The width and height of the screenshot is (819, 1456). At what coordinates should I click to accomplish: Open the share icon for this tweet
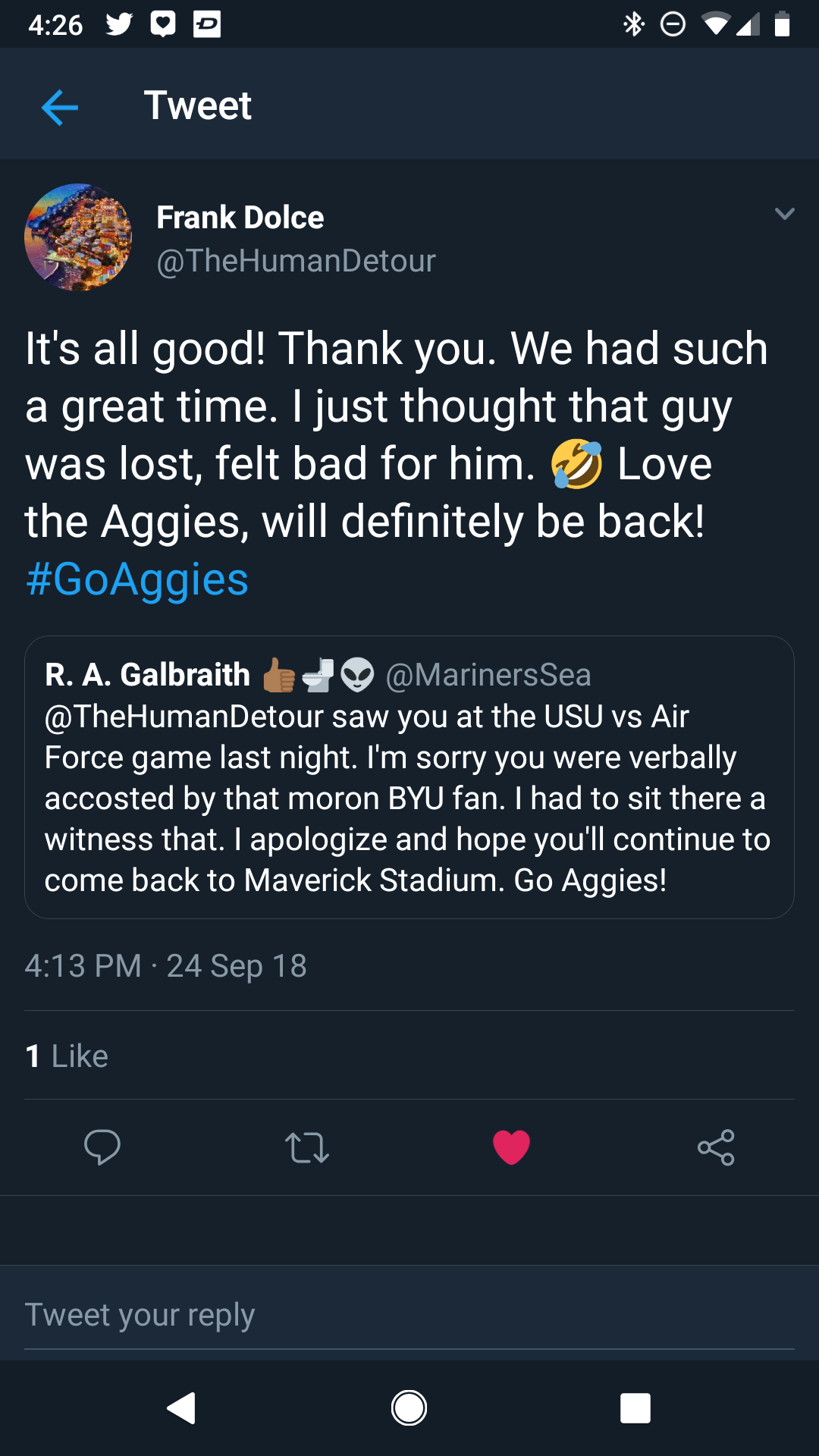716,1147
